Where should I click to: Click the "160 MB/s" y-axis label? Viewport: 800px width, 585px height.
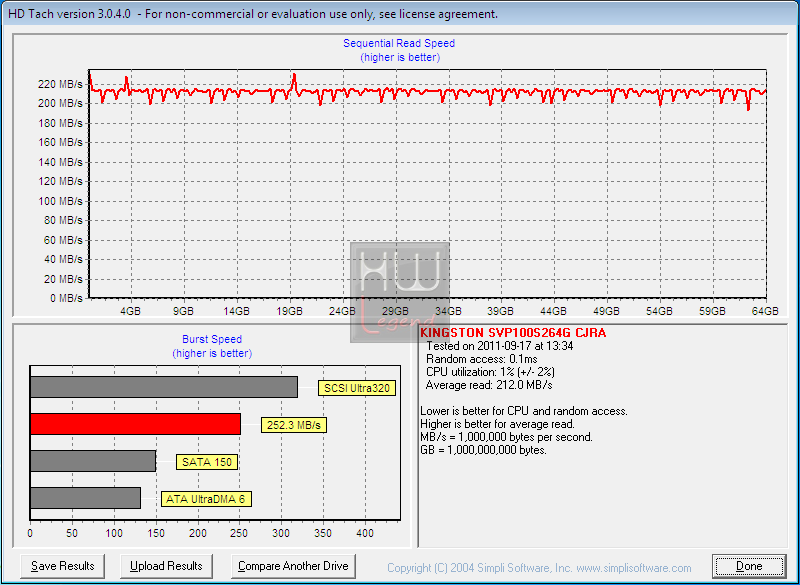click(x=60, y=142)
